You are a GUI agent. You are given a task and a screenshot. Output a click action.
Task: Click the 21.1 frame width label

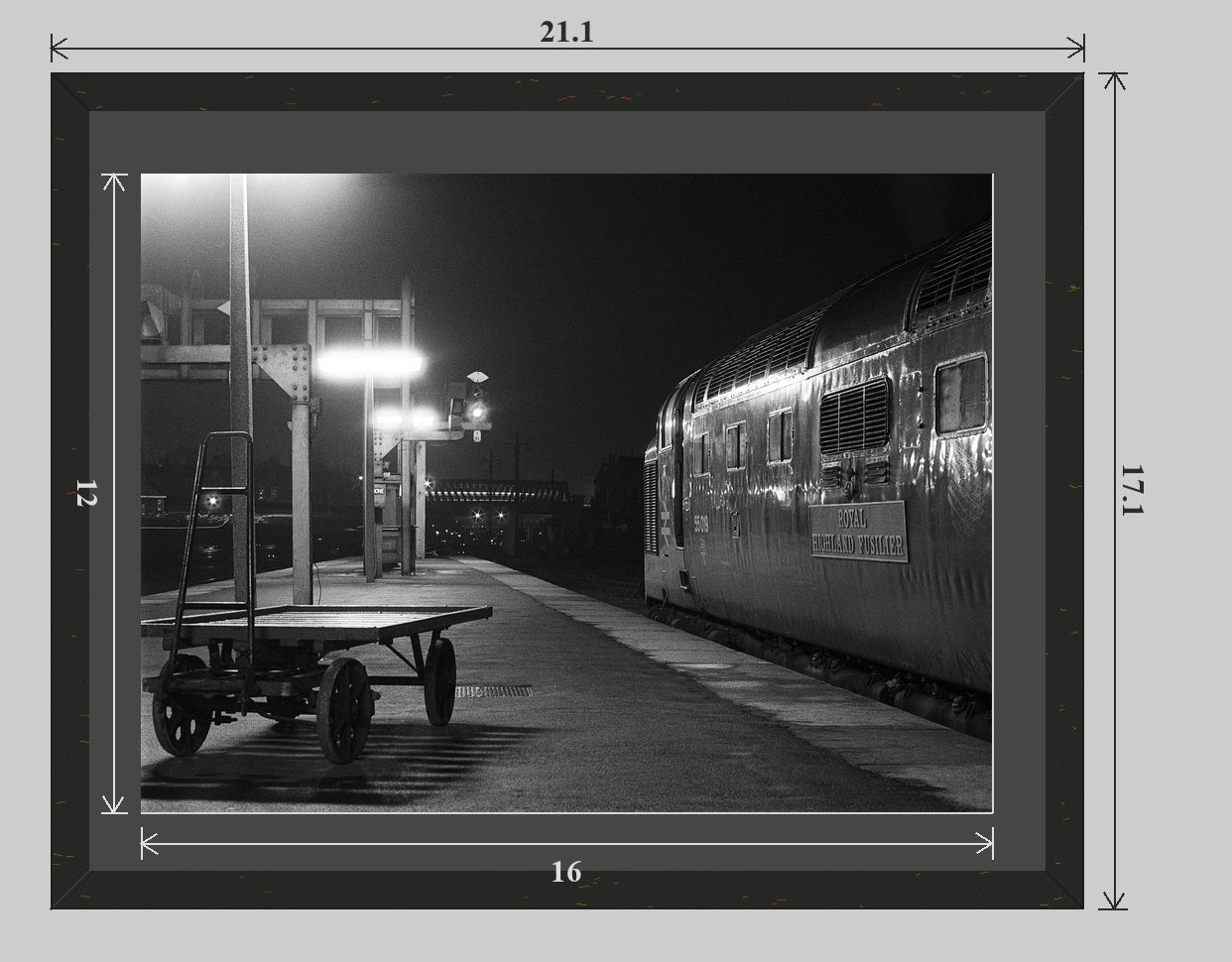tap(566, 32)
